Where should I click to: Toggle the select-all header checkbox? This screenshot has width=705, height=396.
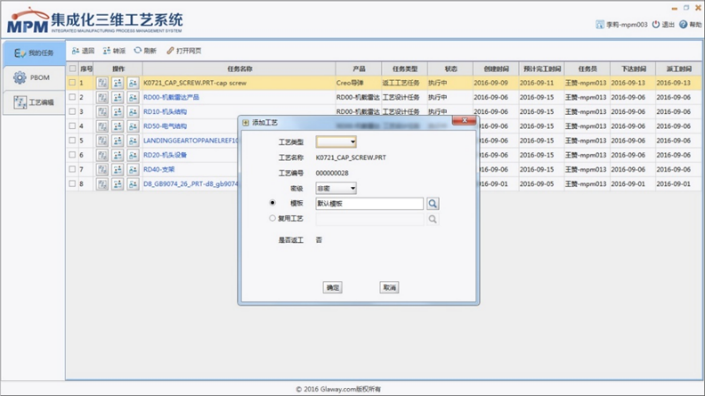click(72, 68)
